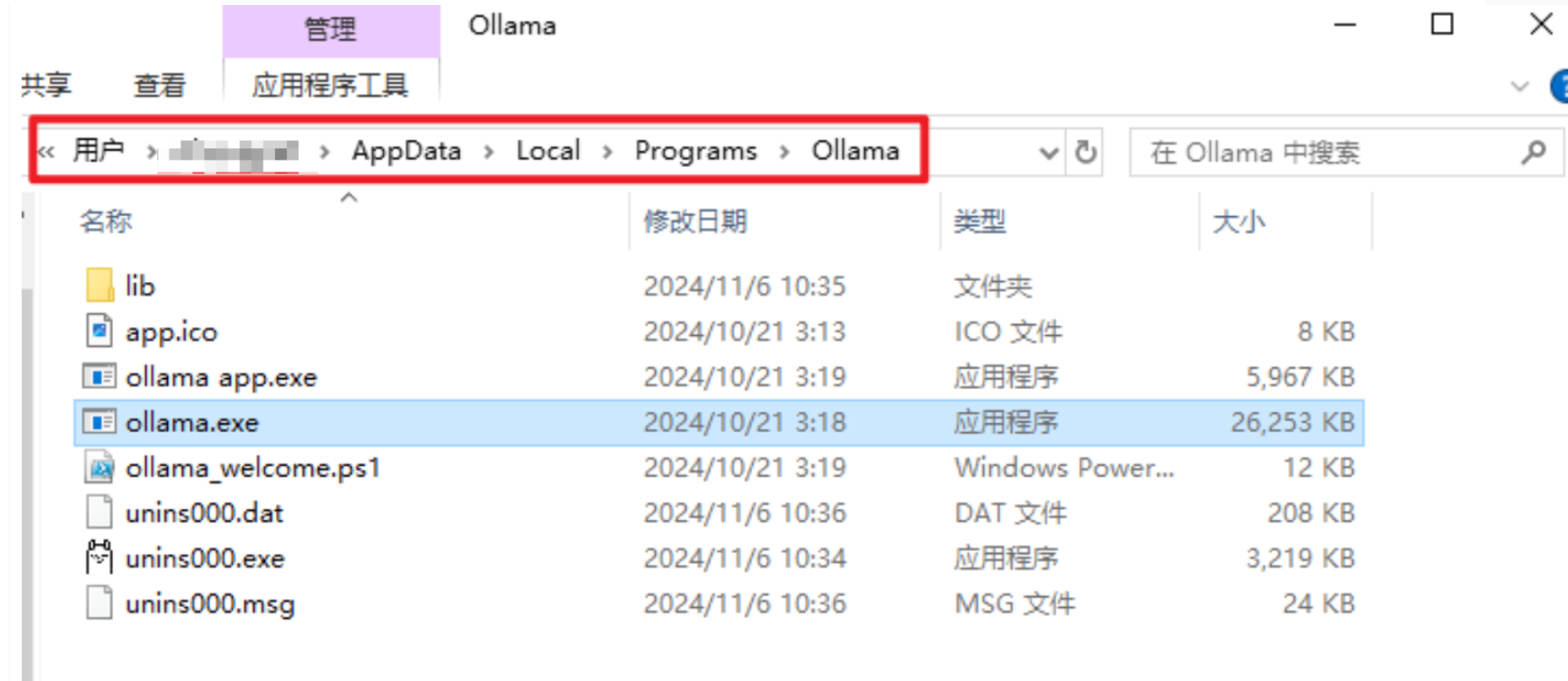
Task: Click the 2024/11/6 10:34 date cell
Action: pyautogui.click(x=745, y=558)
